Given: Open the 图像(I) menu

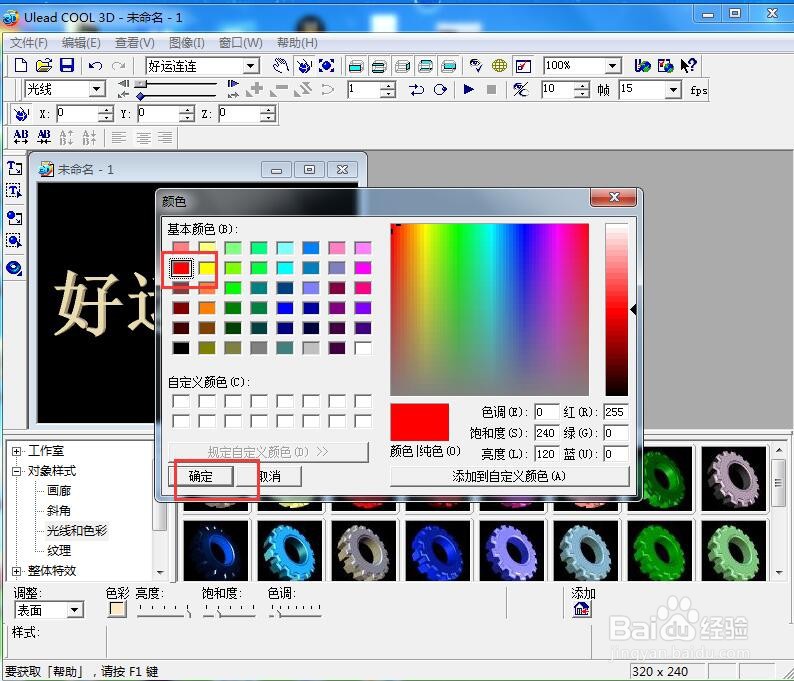Looking at the screenshot, I should (187, 43).
